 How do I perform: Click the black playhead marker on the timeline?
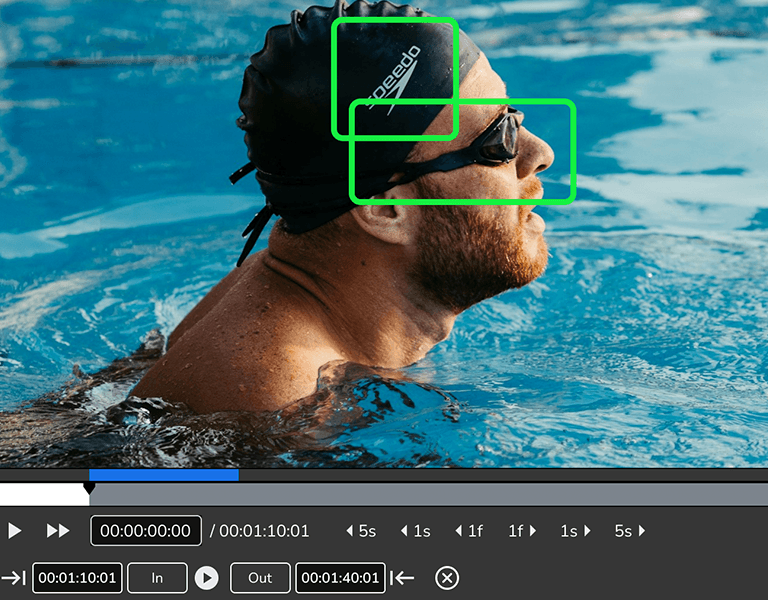(x=89, y=488)
